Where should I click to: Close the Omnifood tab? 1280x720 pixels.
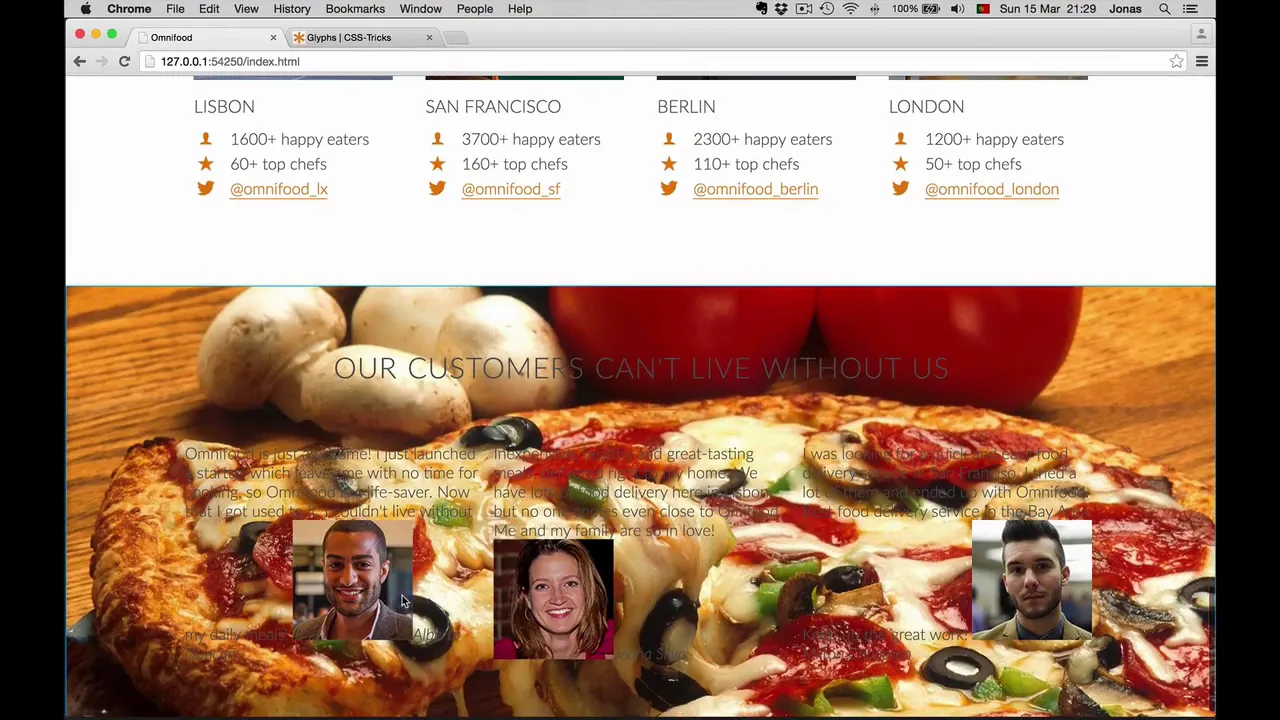click(273, 38)
